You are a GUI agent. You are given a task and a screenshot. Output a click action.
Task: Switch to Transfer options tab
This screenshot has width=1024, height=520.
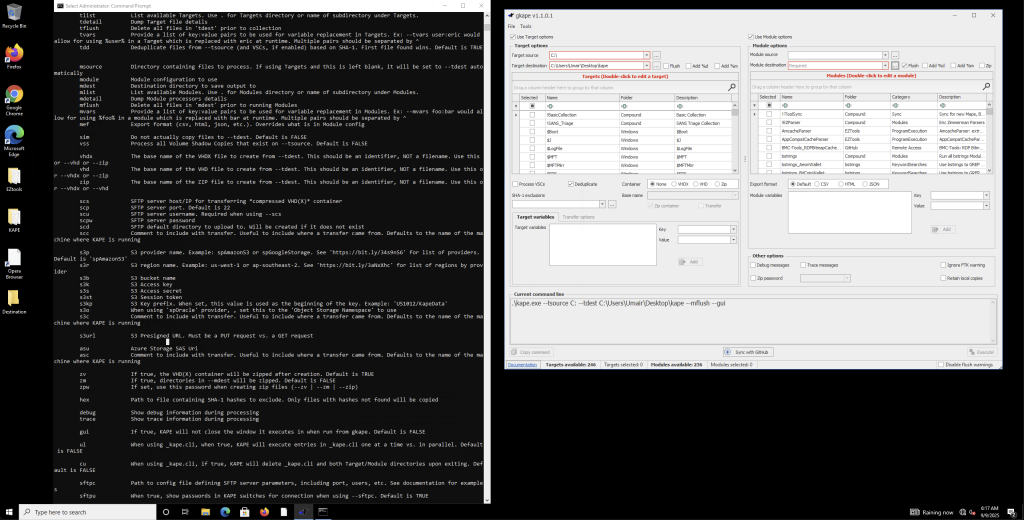coord(579,216)
